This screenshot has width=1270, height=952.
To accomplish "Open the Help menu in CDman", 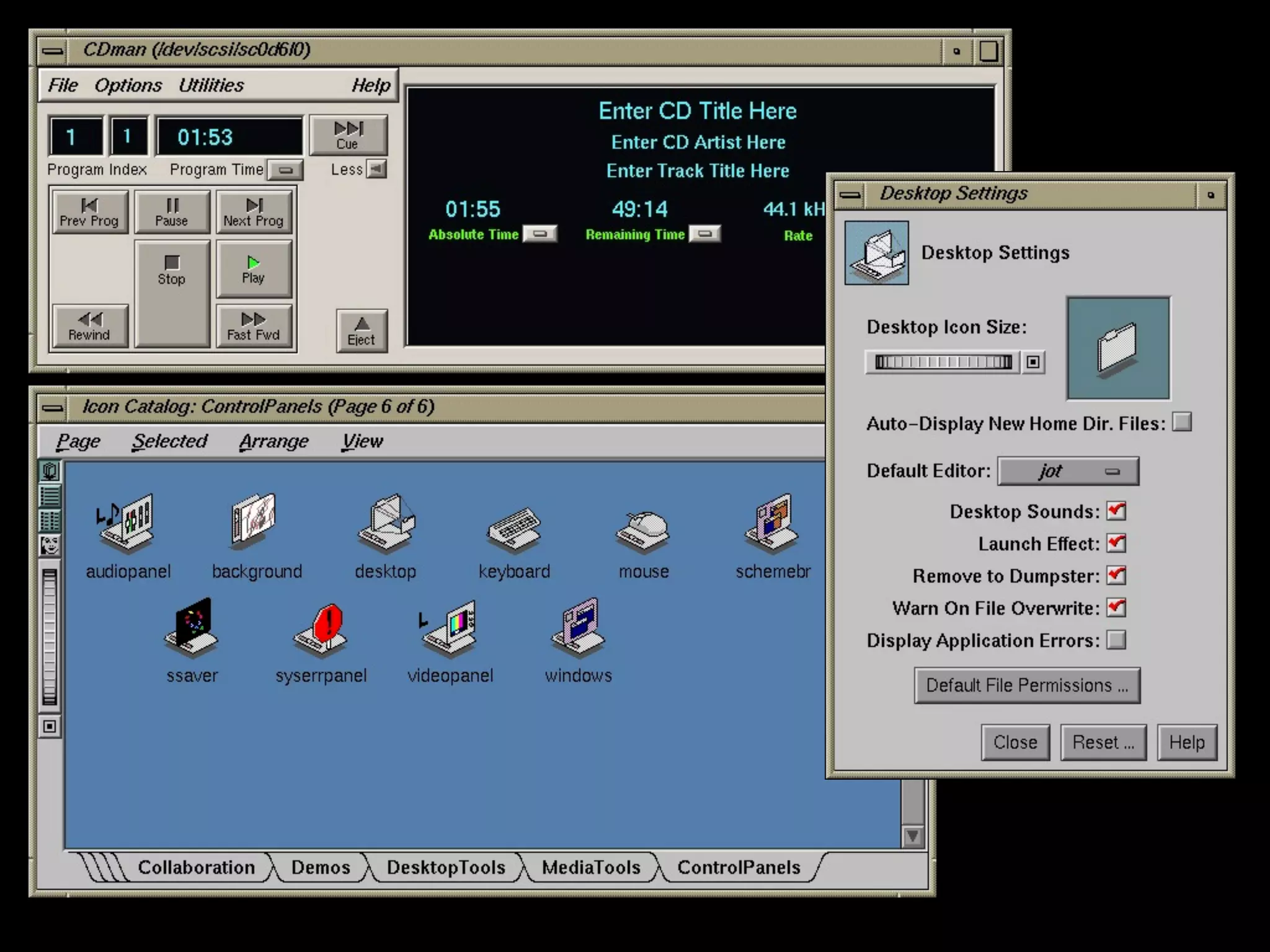I will 371,85.
